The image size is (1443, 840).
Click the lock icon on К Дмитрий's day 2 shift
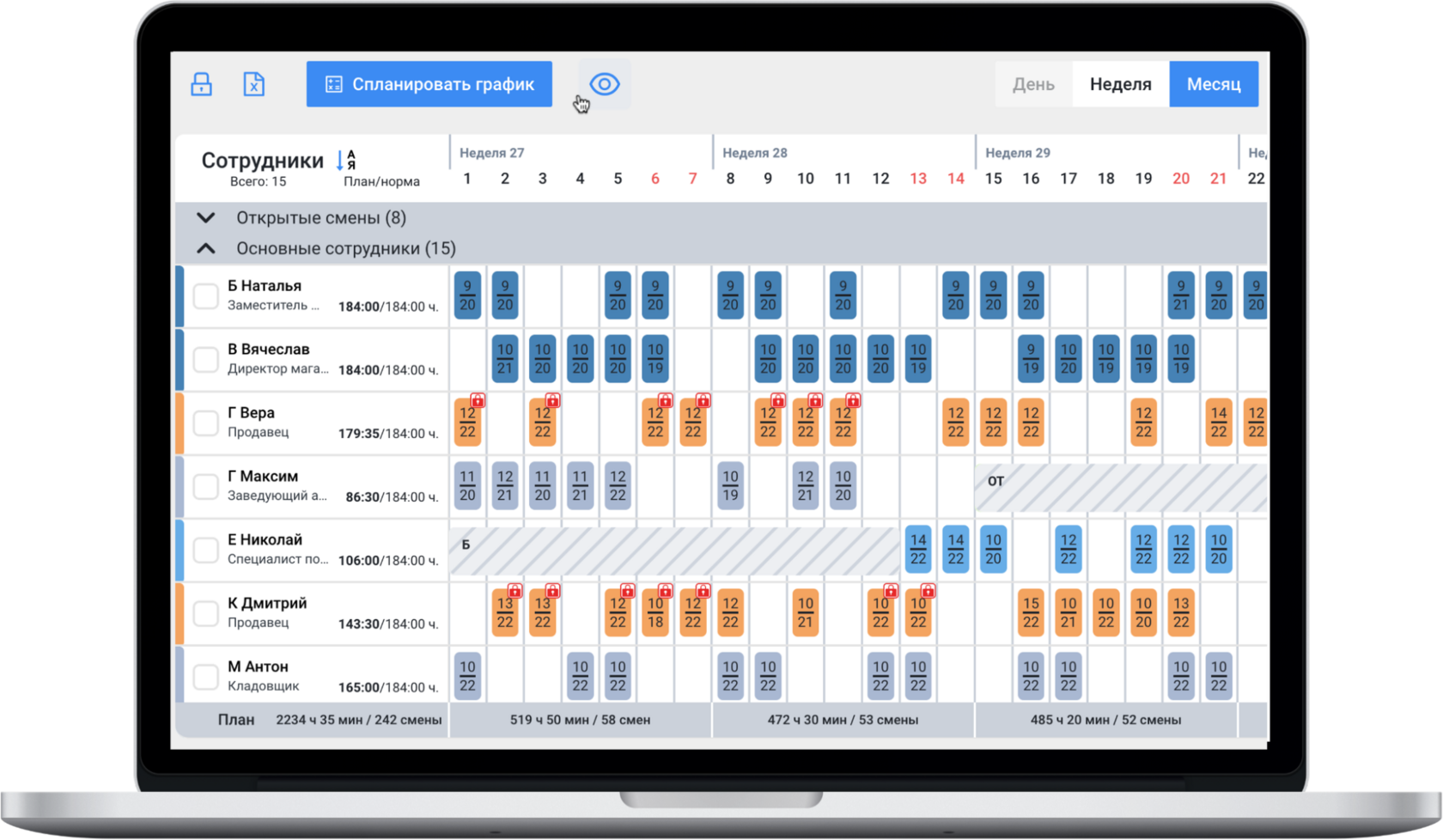pos(514,591)
